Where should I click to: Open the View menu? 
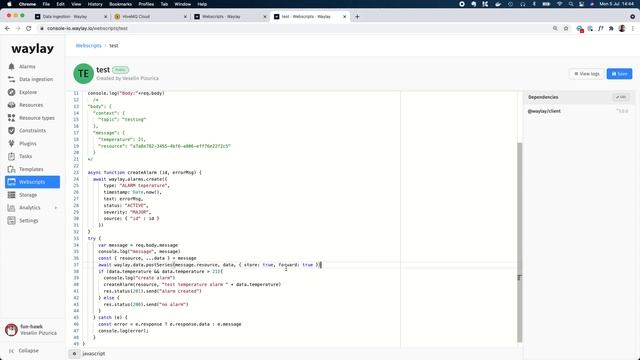(76, 4)
